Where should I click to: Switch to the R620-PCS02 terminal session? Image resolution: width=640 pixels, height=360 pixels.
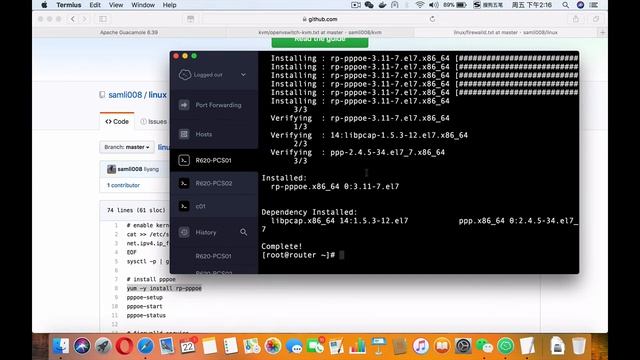point(214,183)
